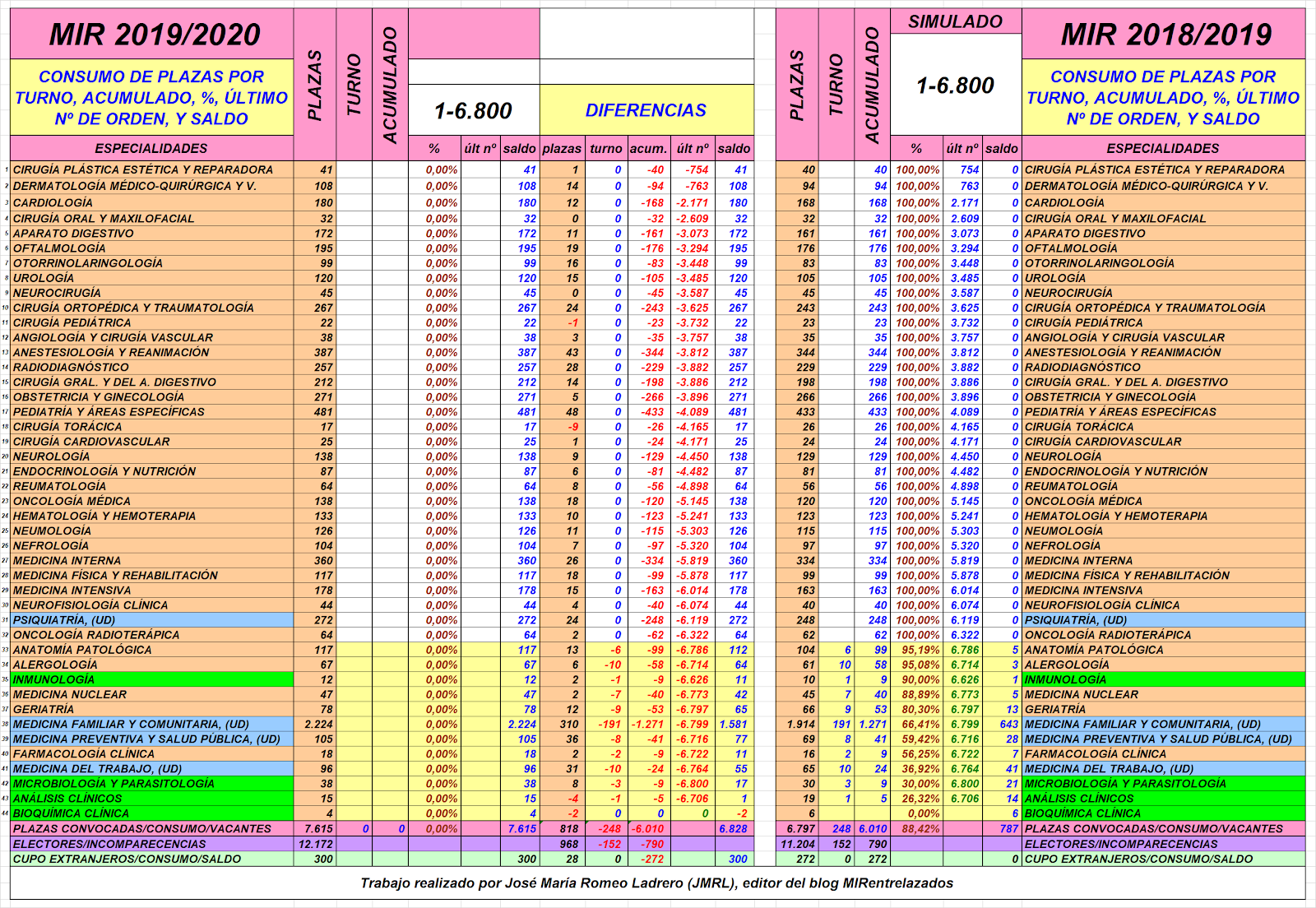
Task: Select the "DIFERENCIAS" header cell
Action: pyautogui.click(x=646, y=110)
